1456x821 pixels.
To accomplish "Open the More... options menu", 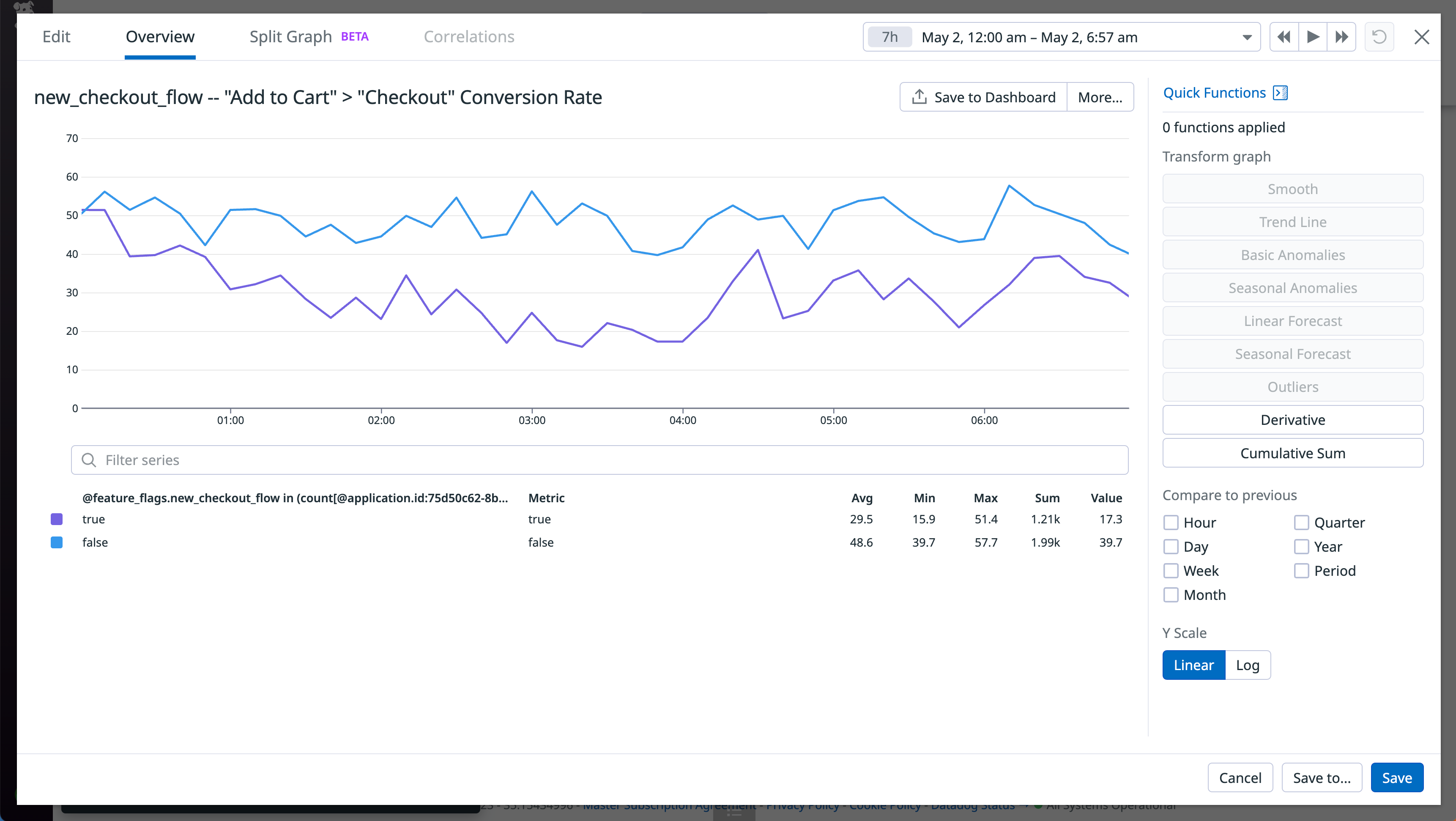I will (1099, 97).
